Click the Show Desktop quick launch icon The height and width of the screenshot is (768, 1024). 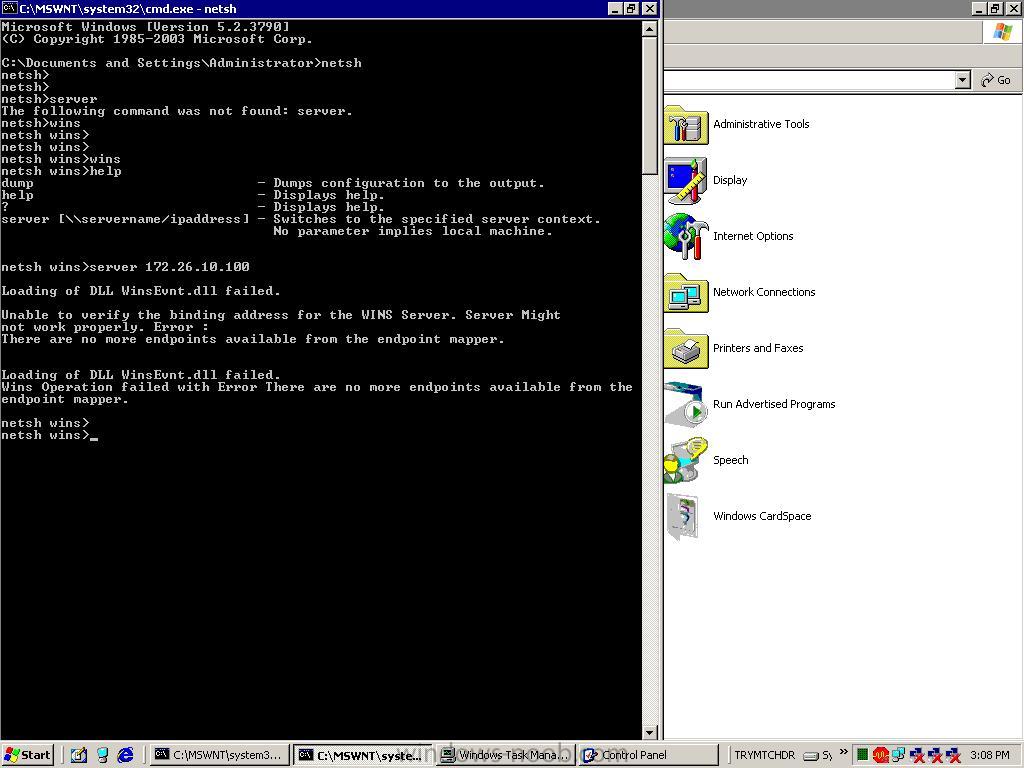click(x=79, y=755)
